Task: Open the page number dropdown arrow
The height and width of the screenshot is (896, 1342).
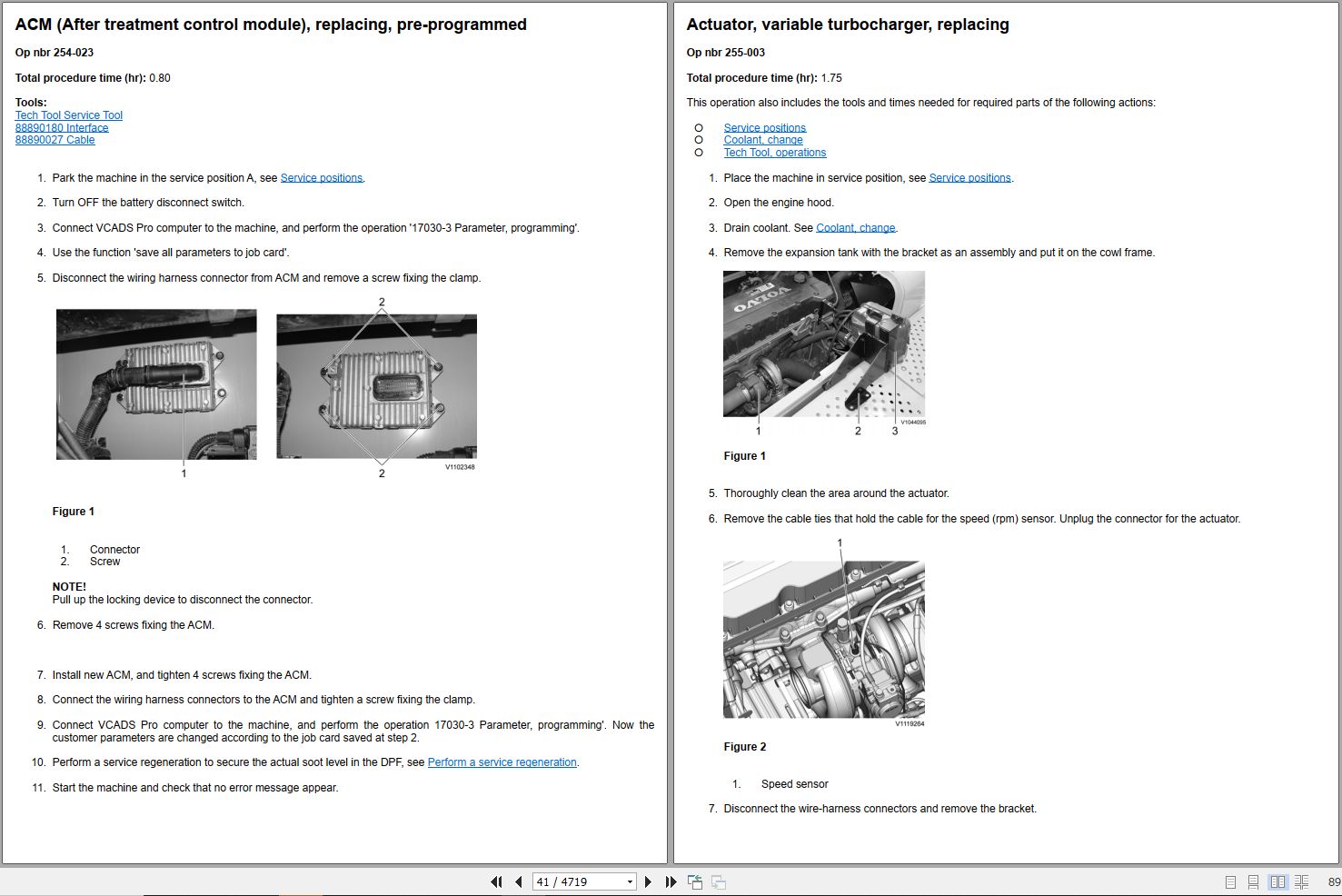Action: click(630, 881)
